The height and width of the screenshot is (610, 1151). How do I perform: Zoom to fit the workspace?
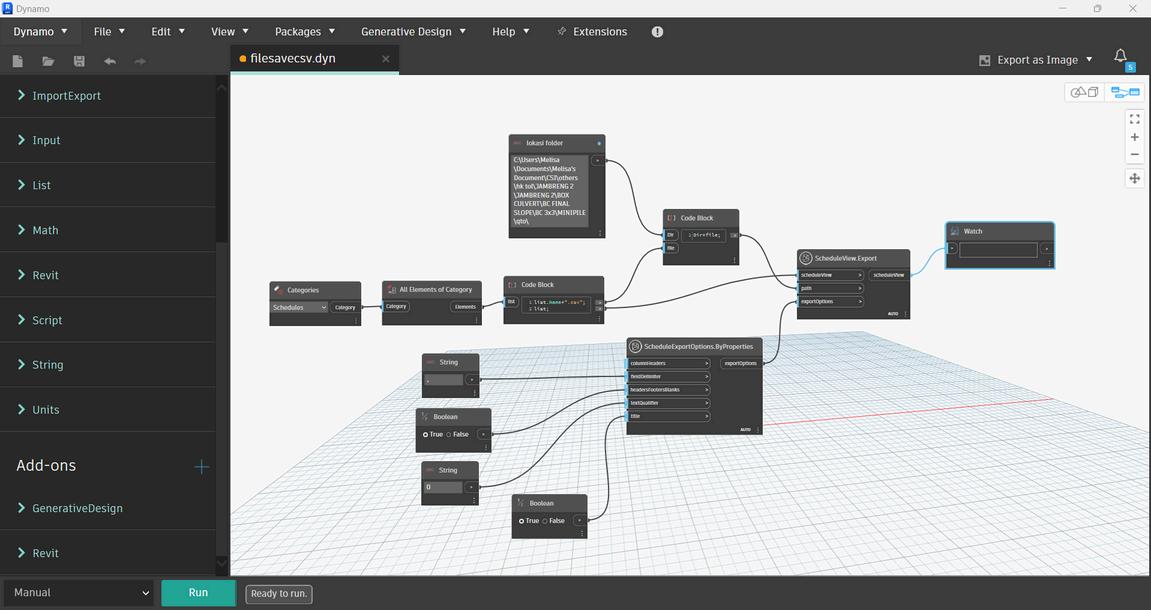tap(1134, 119)
